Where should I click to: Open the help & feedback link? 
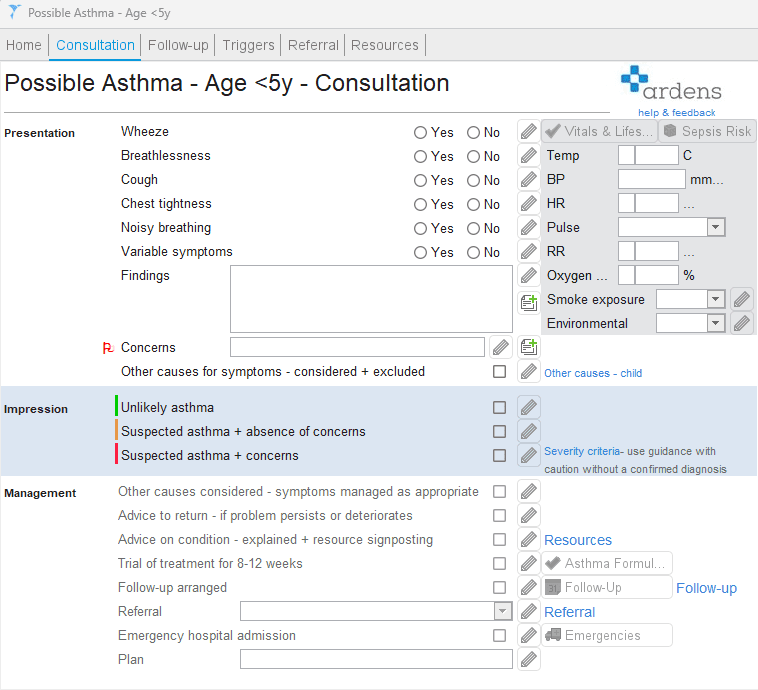[676, 113]
